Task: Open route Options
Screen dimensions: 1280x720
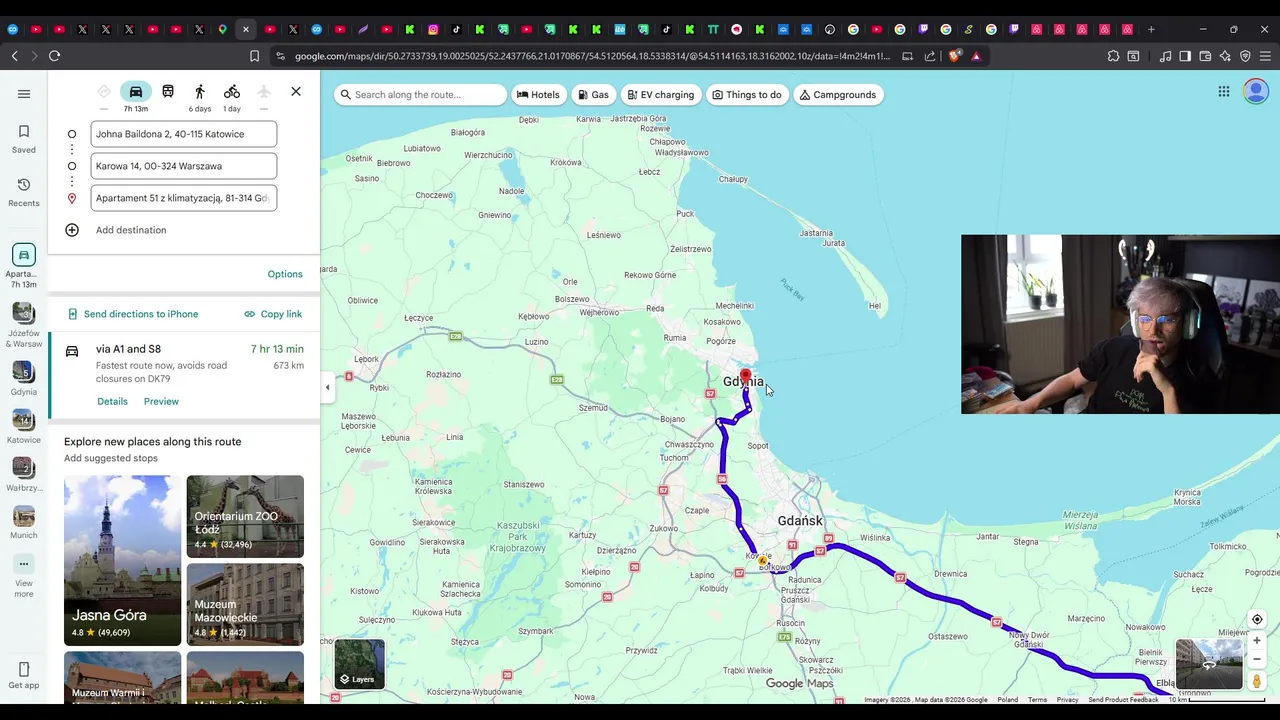Action: [285, 274]
